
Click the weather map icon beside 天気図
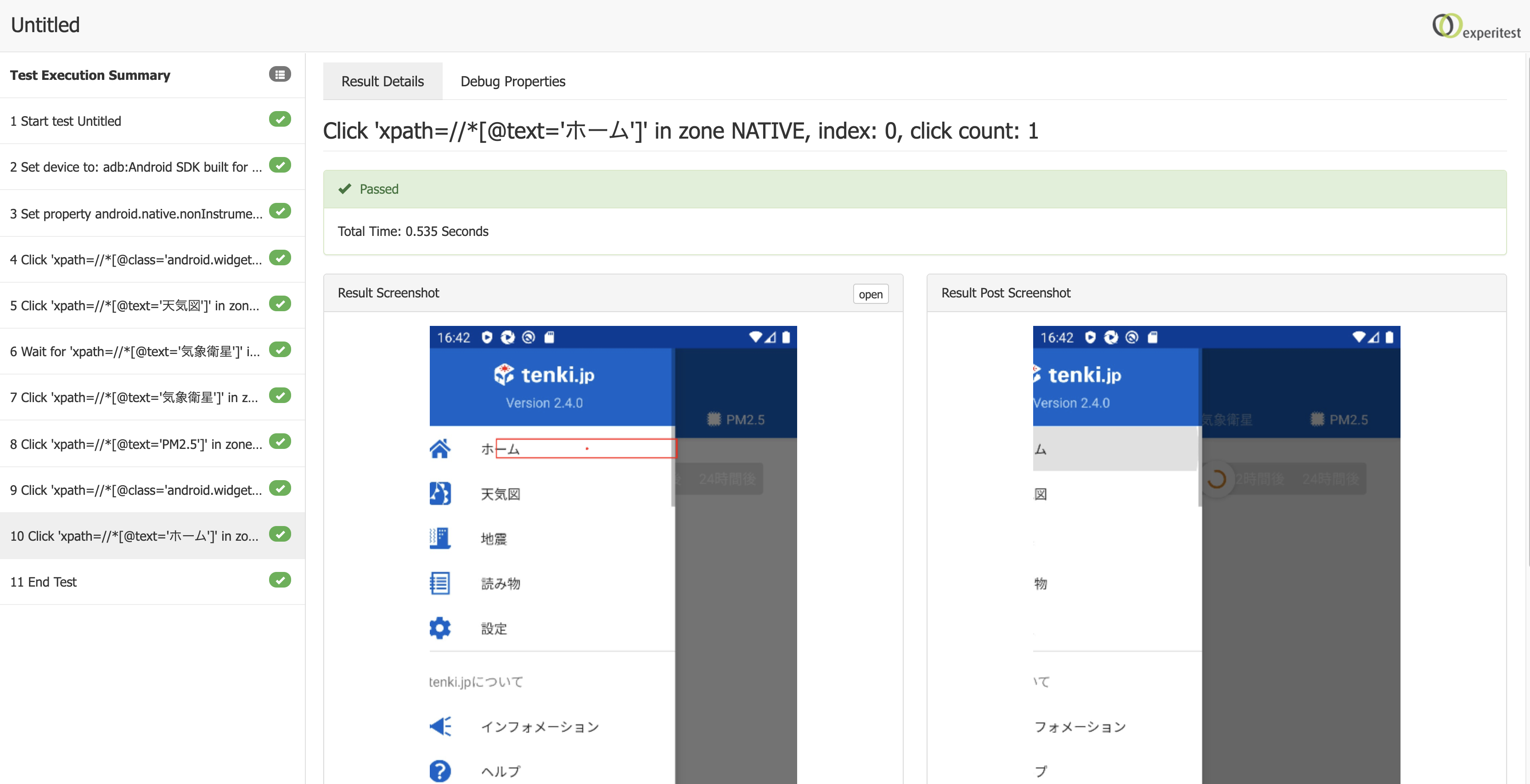(440, 493)
